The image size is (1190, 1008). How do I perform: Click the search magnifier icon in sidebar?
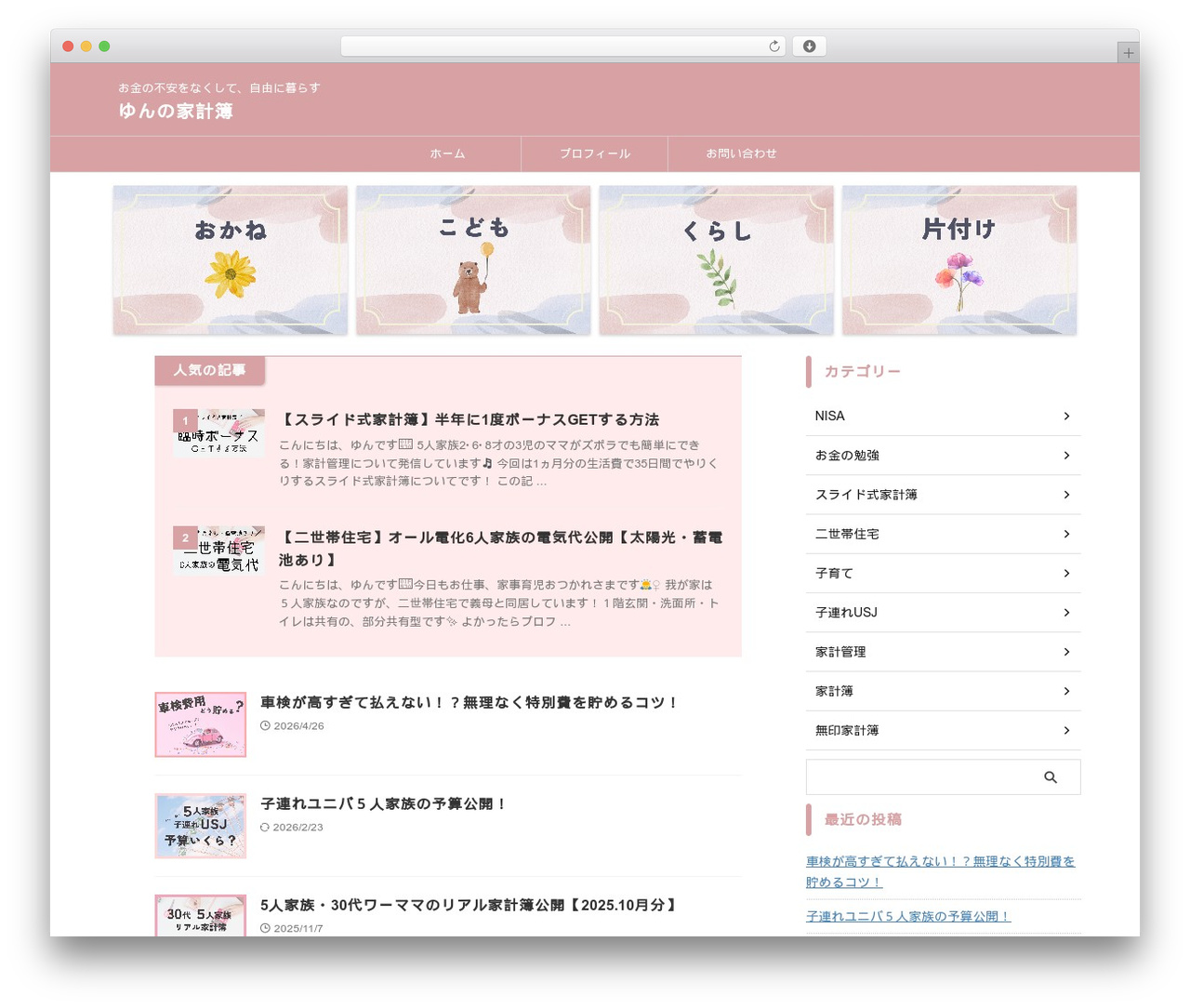(1051, 777)
